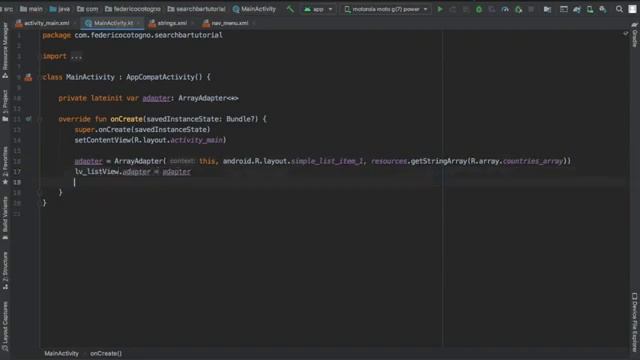Viewport: 640px width, 360px height.
Task: Click the override gutter icon beside onCreate
Action: pyautogui.click(x=28, y=119)
